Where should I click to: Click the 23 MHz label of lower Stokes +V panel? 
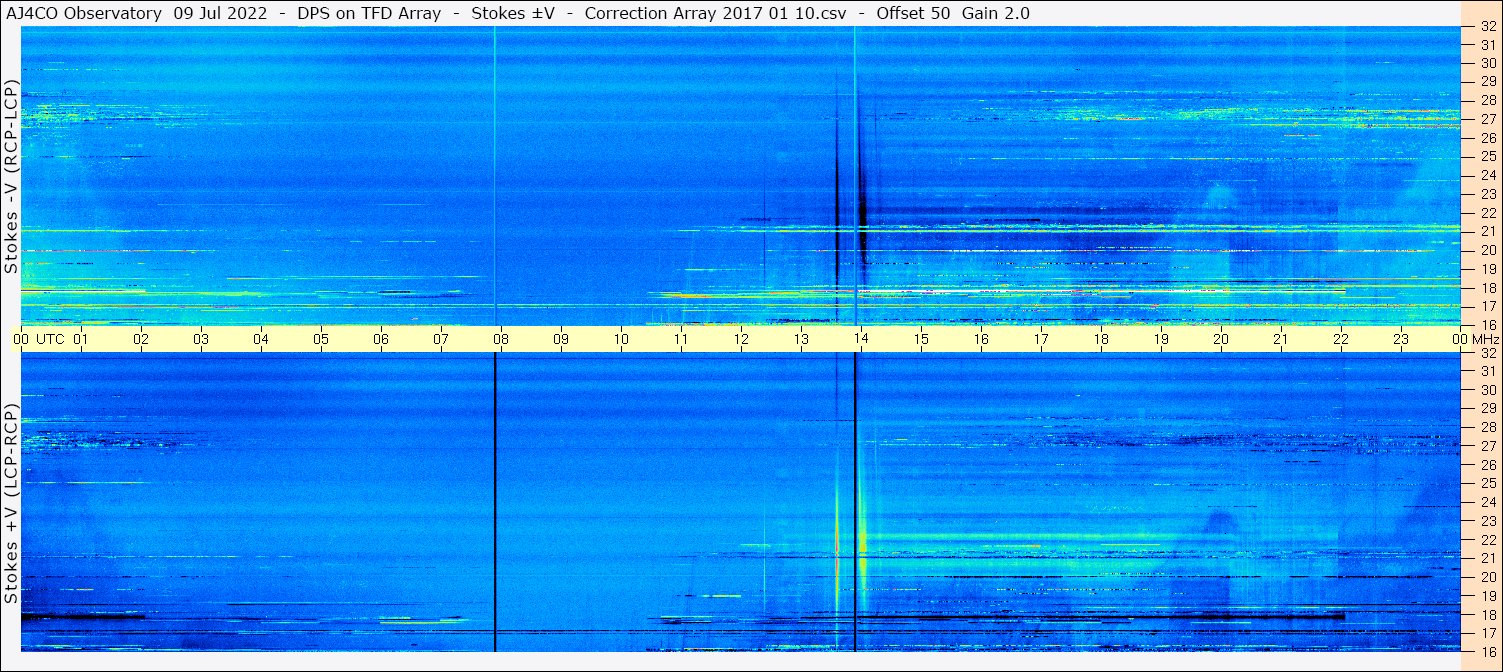coord(1487,521)
